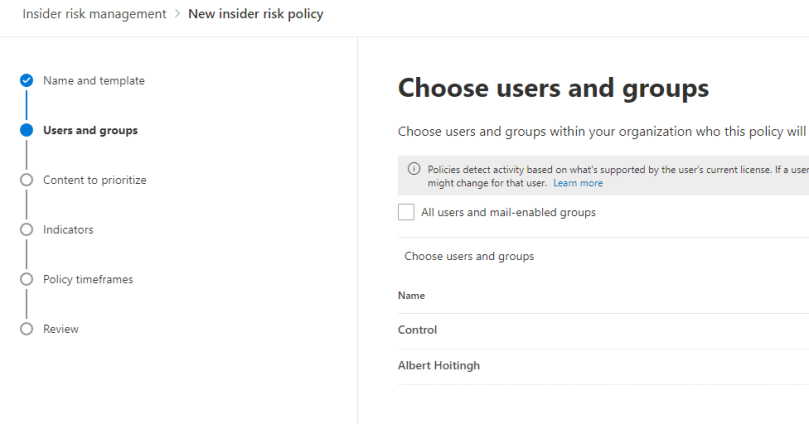Click the completed checkmark icon for Name and template
This screenshot has height=424, width=809.
(26, 81)
